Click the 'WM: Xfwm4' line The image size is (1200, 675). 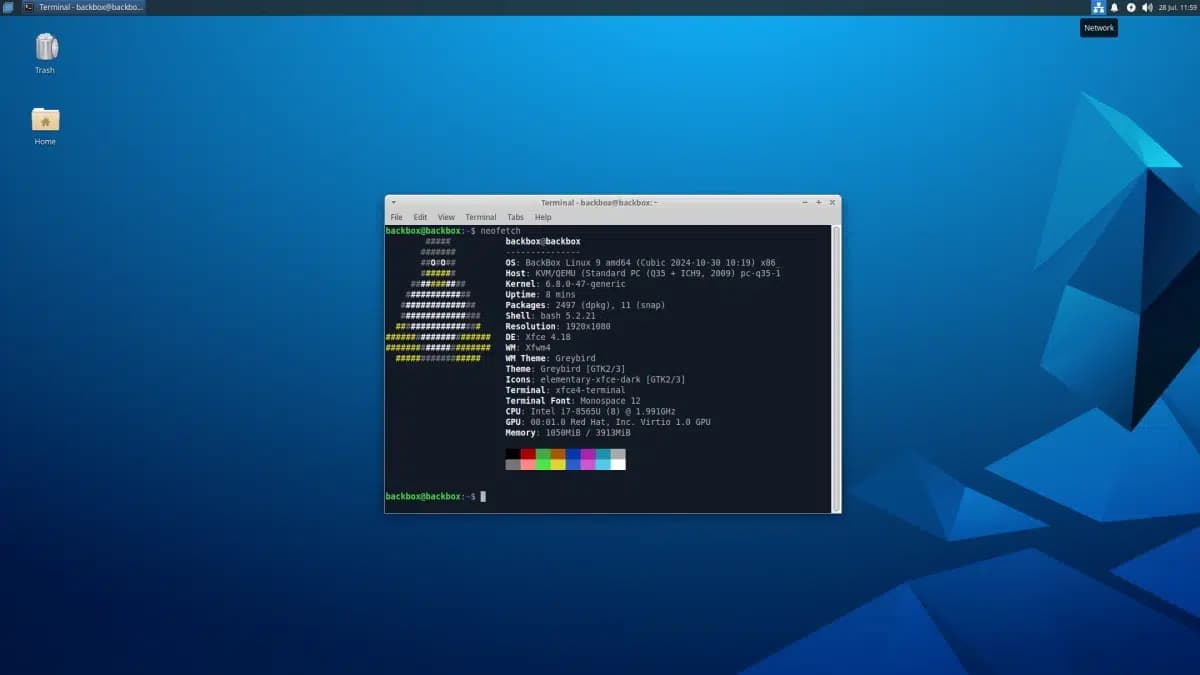pyautogui.click(x=528, y=347)
